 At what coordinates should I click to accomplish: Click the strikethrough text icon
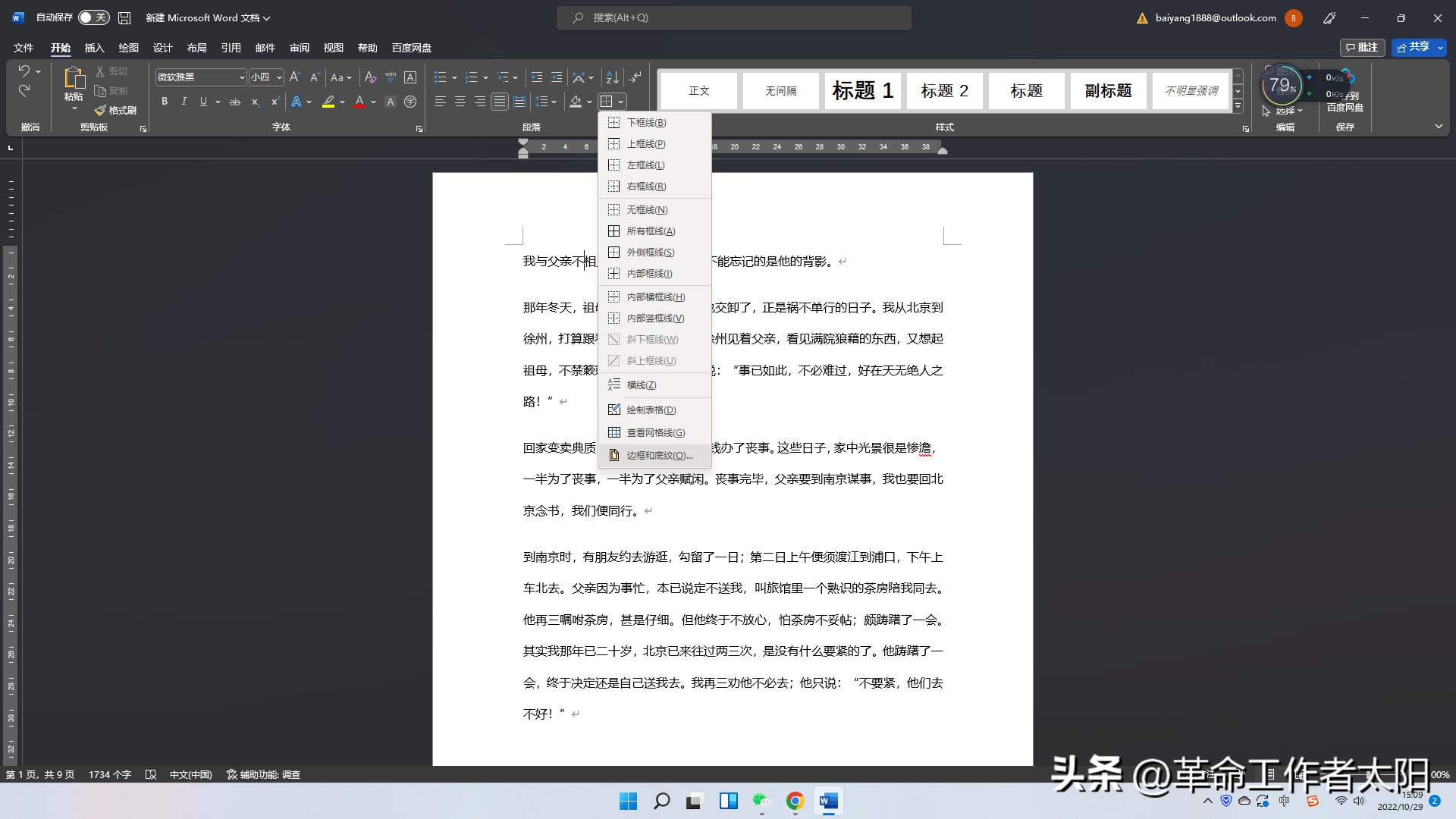coord(235,102)
